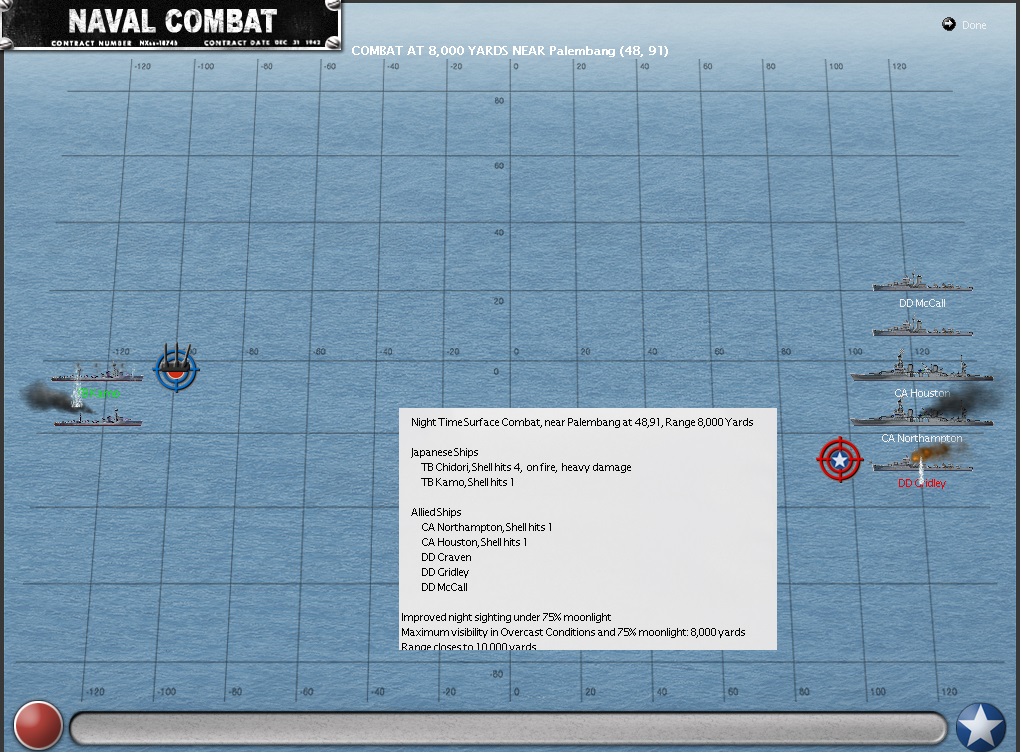Click 'Night Time Surface Combat' report line
This screenshot has width=1022, height=754.
582,422
